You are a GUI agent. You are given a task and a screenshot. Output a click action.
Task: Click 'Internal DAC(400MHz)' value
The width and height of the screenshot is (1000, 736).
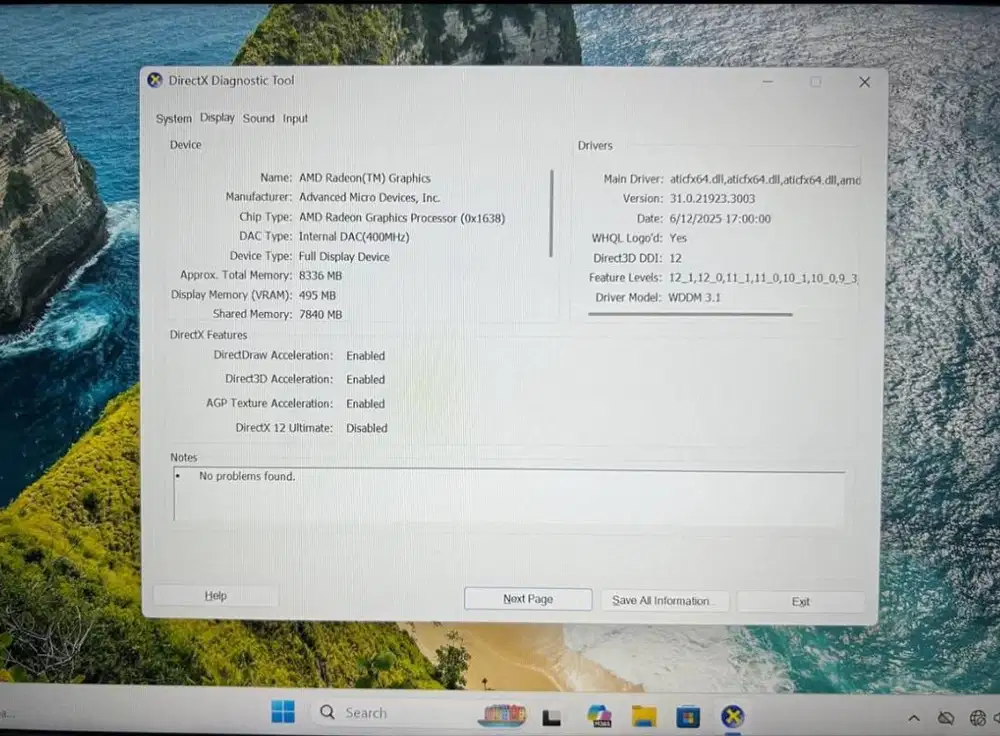pos(354,237)
